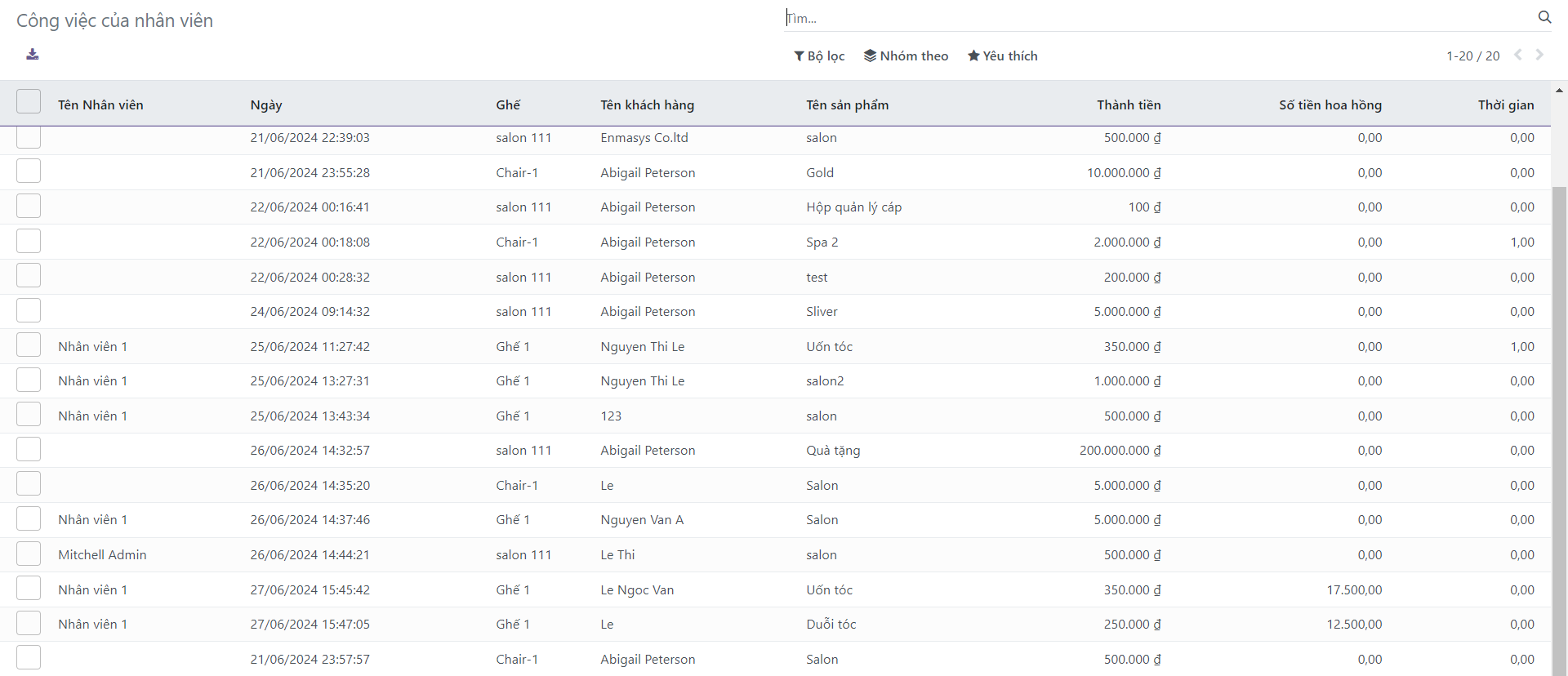Open the Yêu thích favorites menu
1568x676 pixels.
(x=1002, y=56)
